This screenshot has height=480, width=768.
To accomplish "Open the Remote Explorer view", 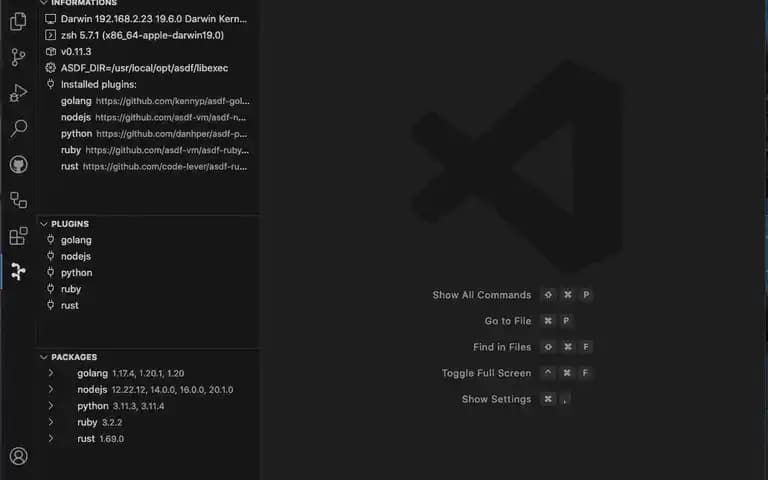I will pyautogui.click(x=18, y=200).
